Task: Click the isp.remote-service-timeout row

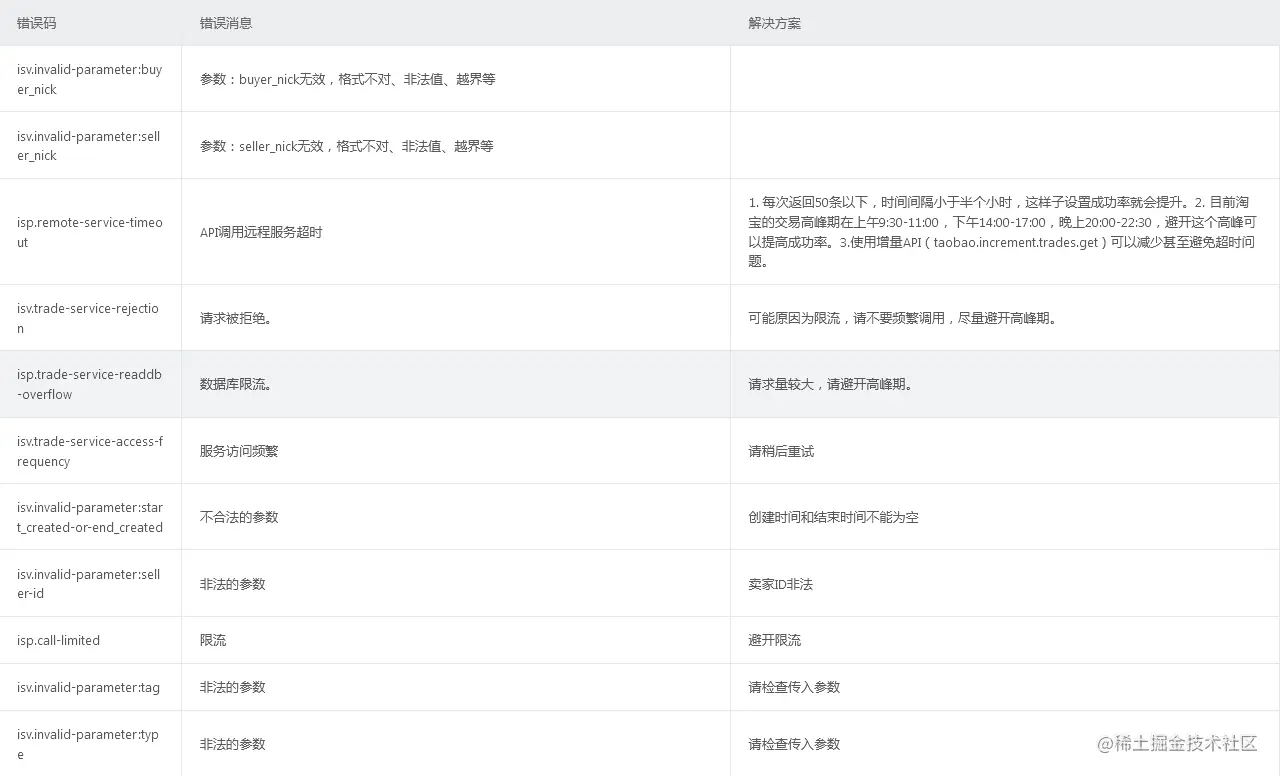Action: click(x=88, y=232)
